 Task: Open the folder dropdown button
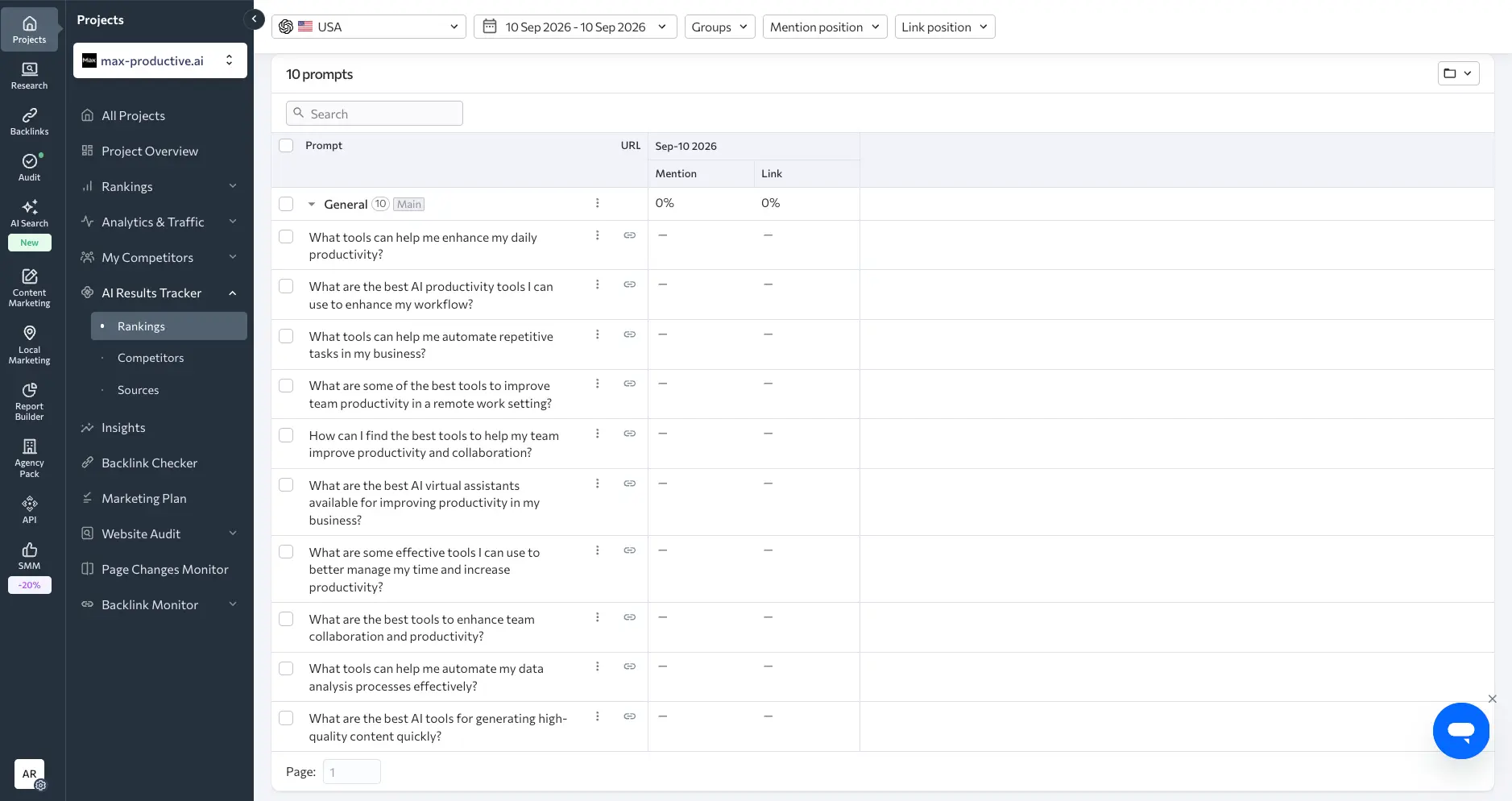[x=1458, y=73]
